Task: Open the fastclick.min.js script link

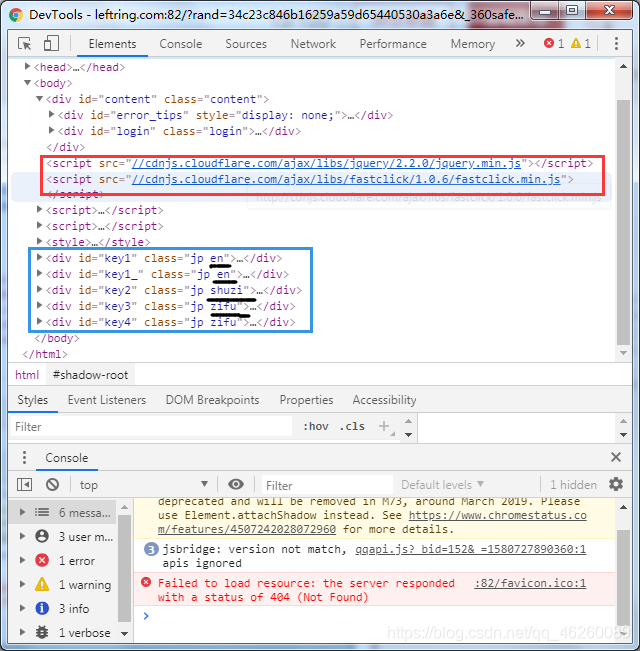Action: [346, 179]
